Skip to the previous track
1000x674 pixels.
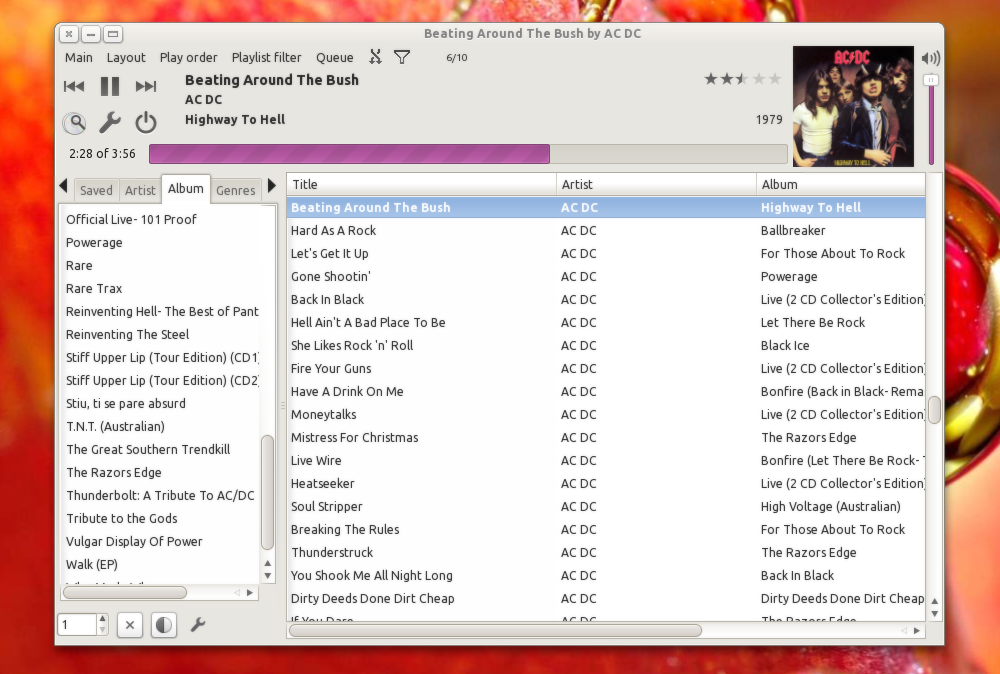pos(74,86)
